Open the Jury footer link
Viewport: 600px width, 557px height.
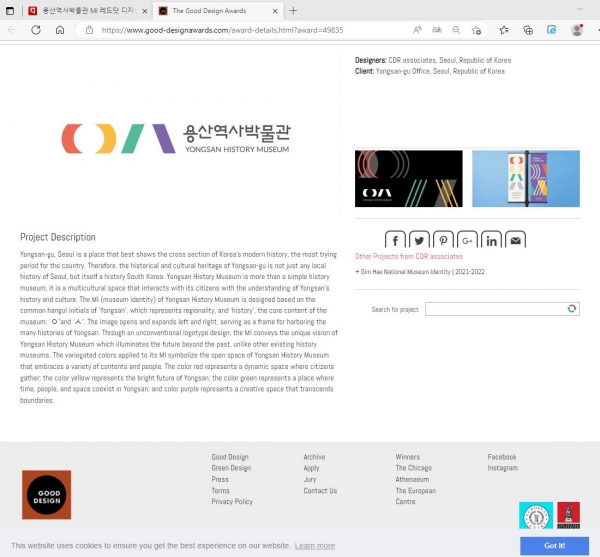coord(310,479)
